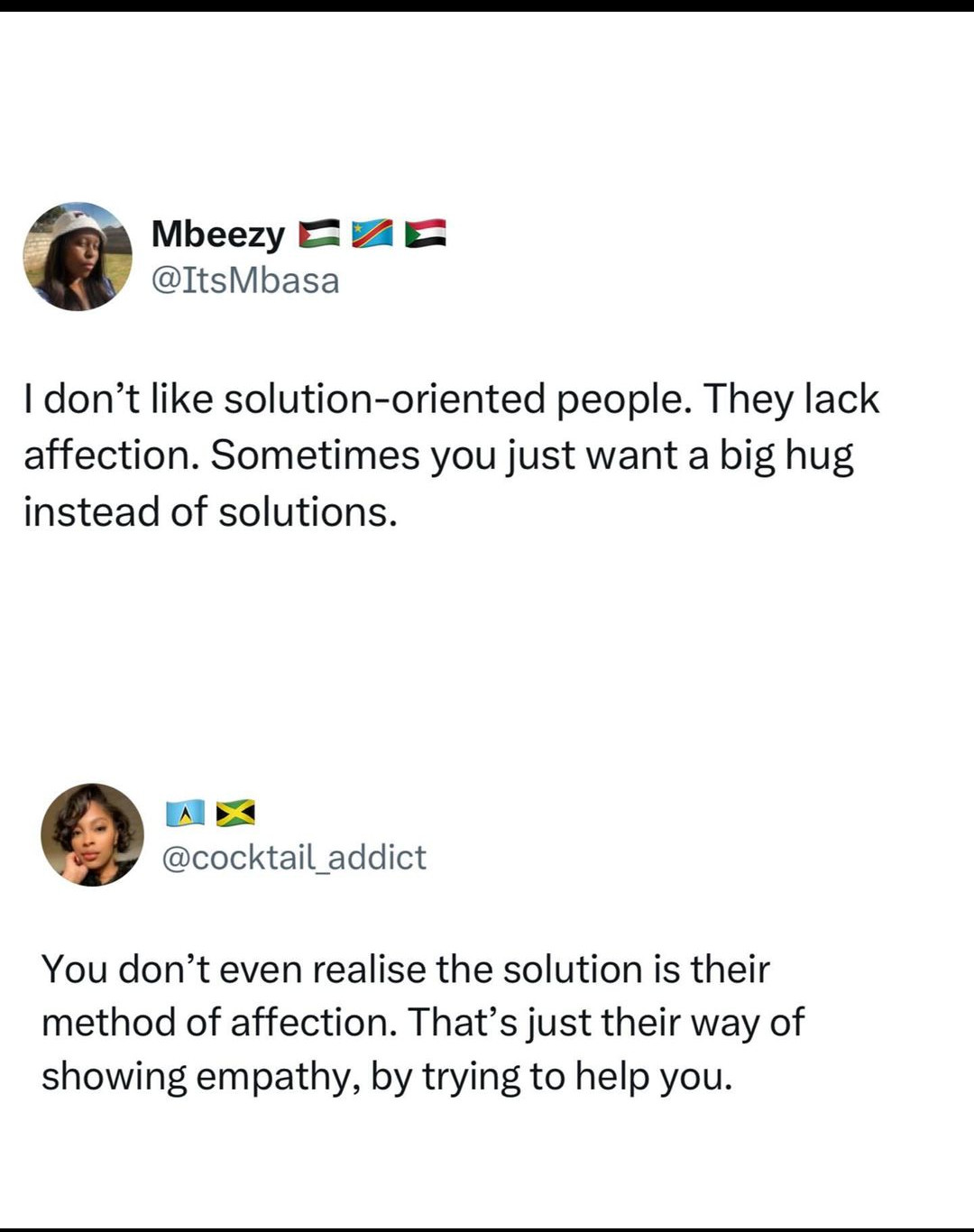This screenshot has width=974, height=1232.
Task: Click the DR Congo flag emoji
Action: 372,234
